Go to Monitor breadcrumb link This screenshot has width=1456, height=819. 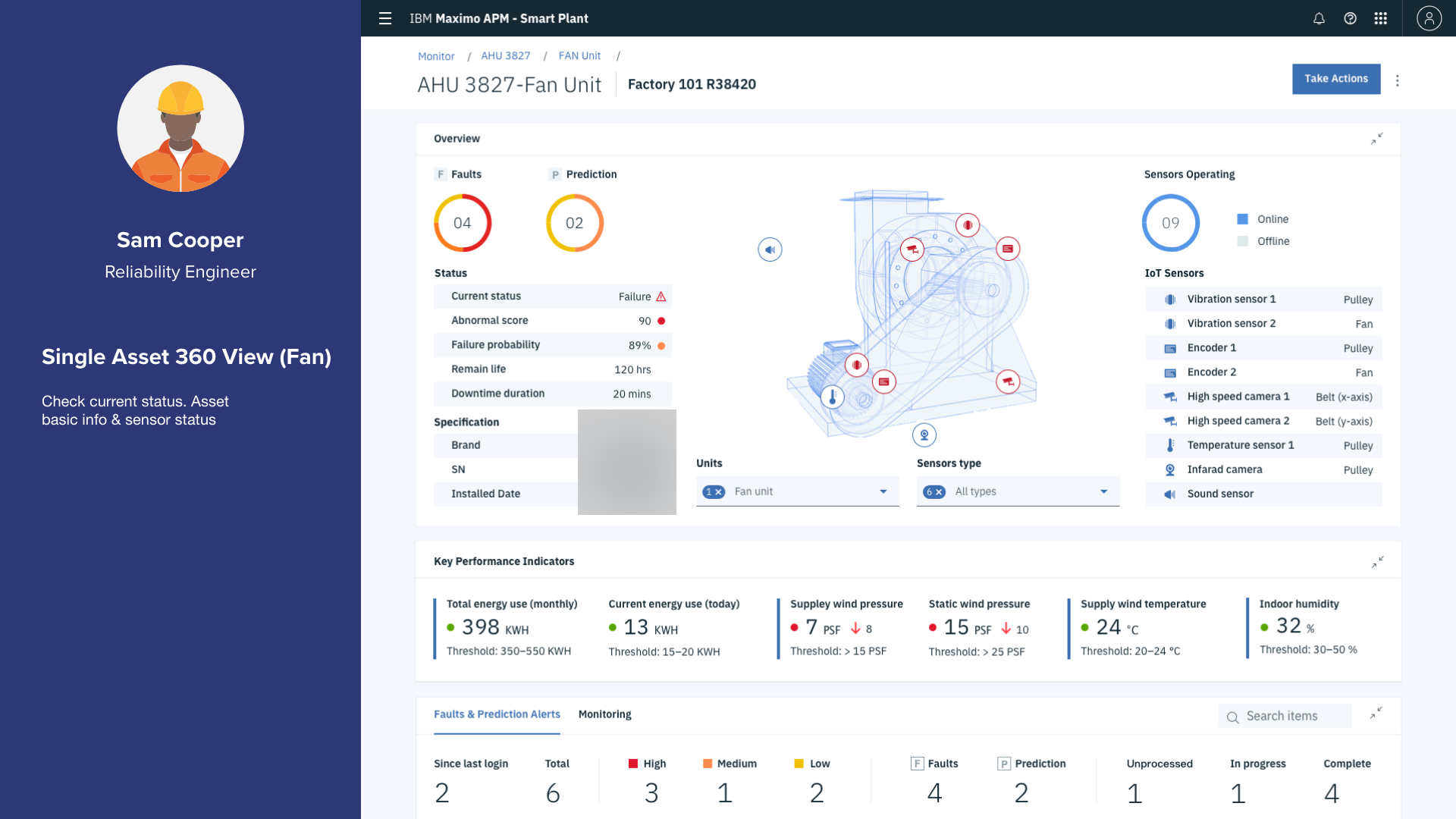[436, 56]
